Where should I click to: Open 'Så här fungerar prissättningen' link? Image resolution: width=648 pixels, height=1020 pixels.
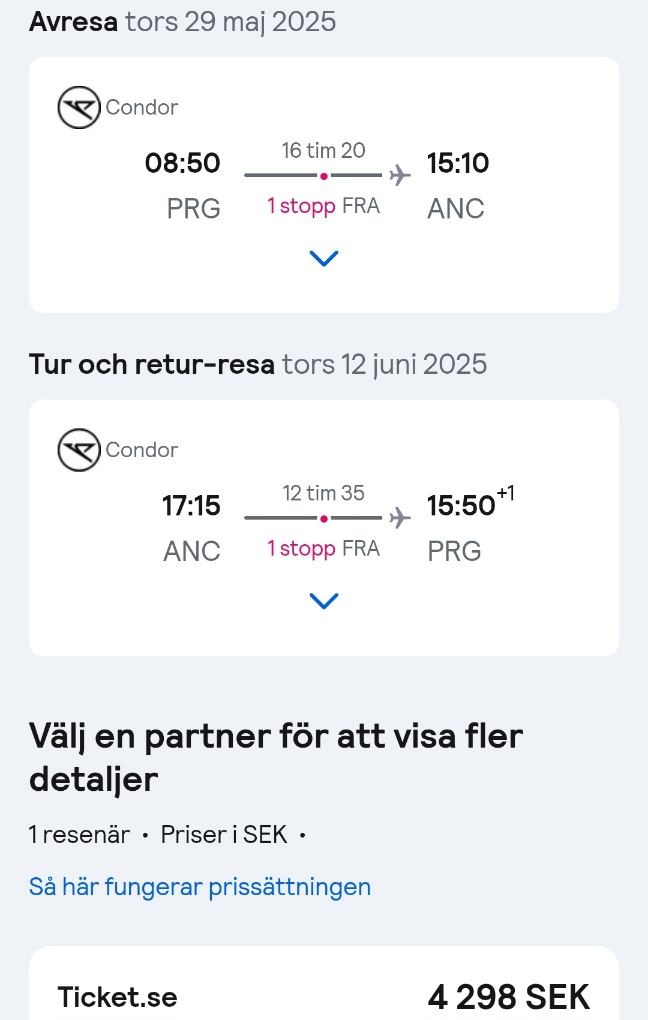point(200,887)
